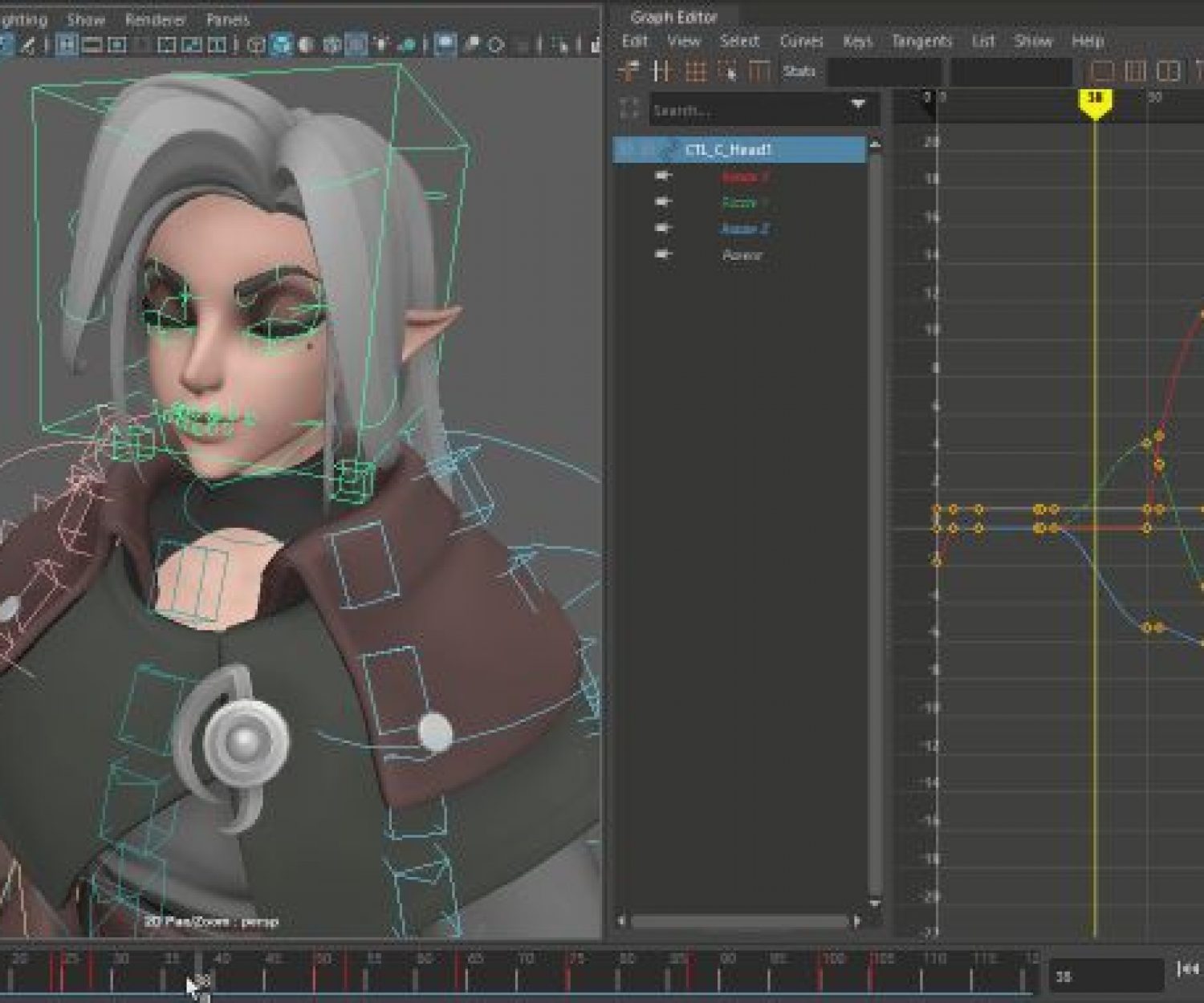Toggle the wireframe display icon in viewport toolbar
The image size is (1204, 1003).
click(x=256, y=45)
